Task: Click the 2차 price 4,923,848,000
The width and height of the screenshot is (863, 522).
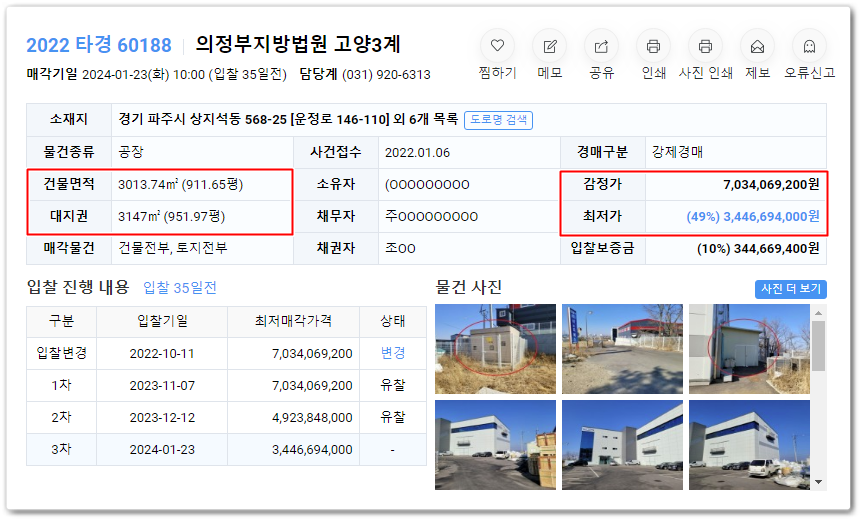Action: click(312, 417)
